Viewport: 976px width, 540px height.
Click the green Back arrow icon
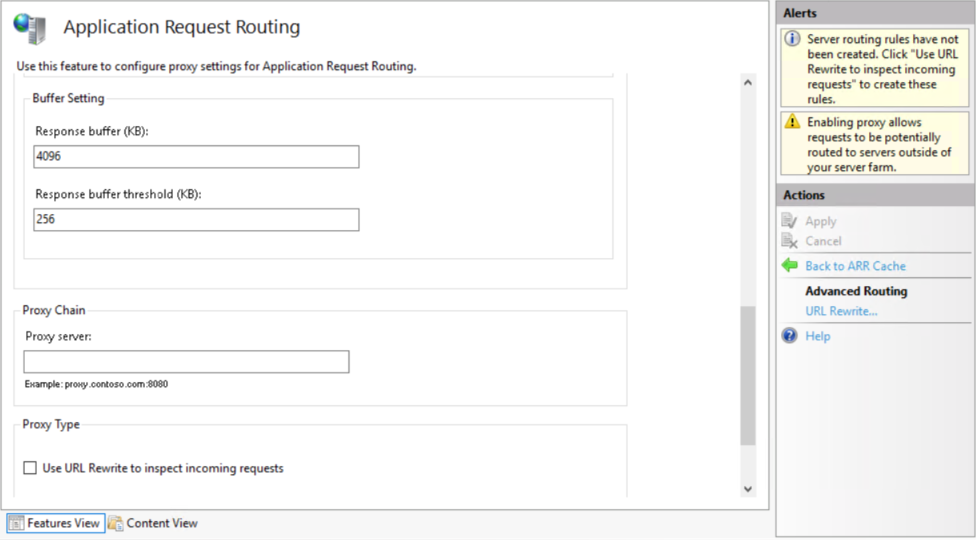click(789, 266)
